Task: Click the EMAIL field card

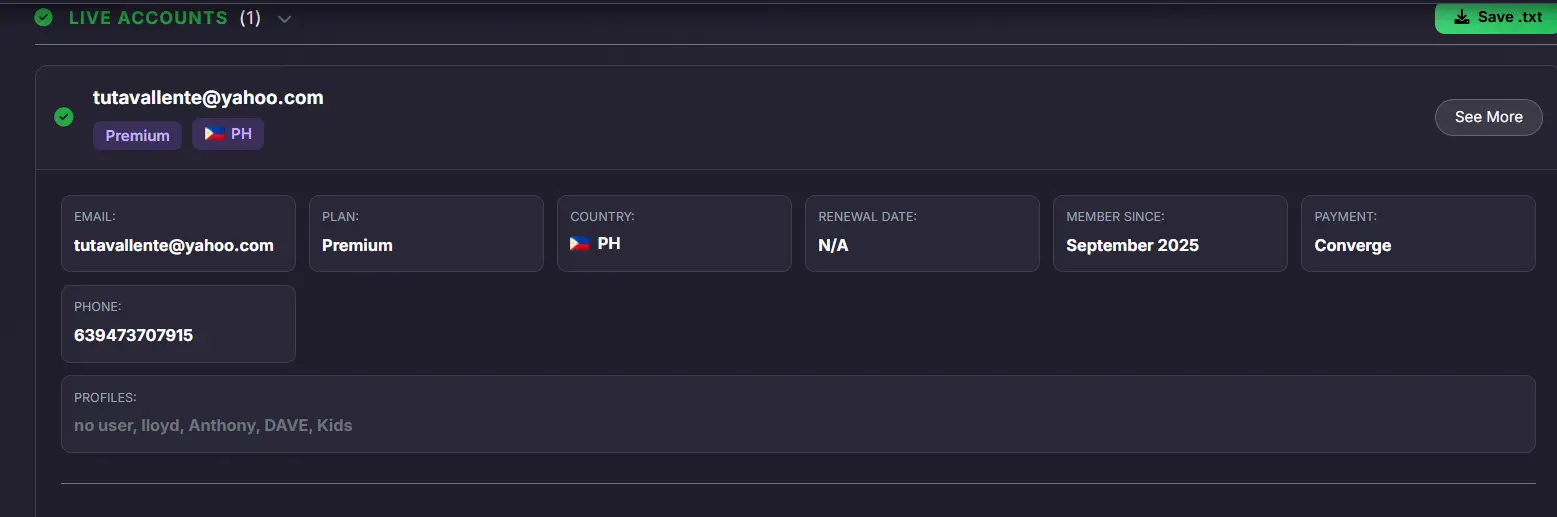Action: 178,233
